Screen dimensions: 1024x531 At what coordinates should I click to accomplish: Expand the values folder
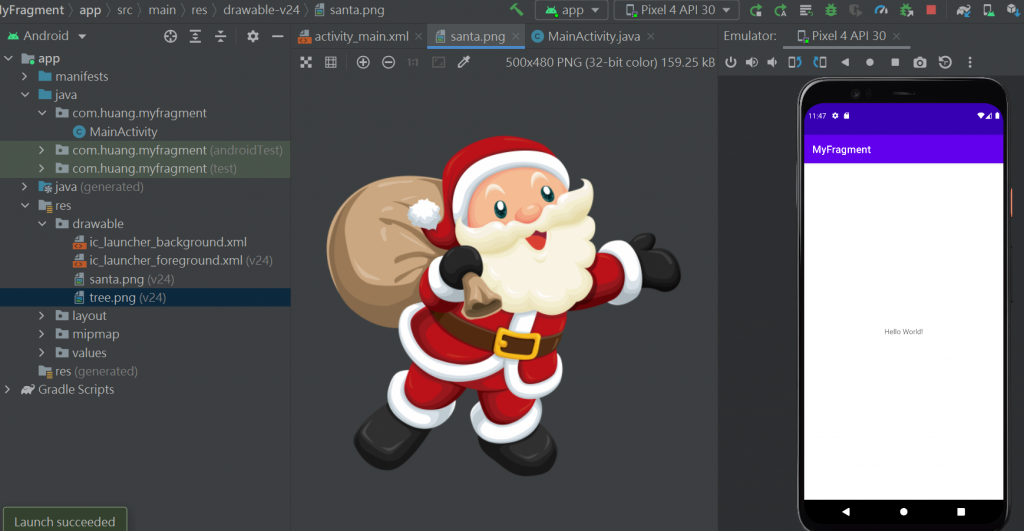[42, 353]
